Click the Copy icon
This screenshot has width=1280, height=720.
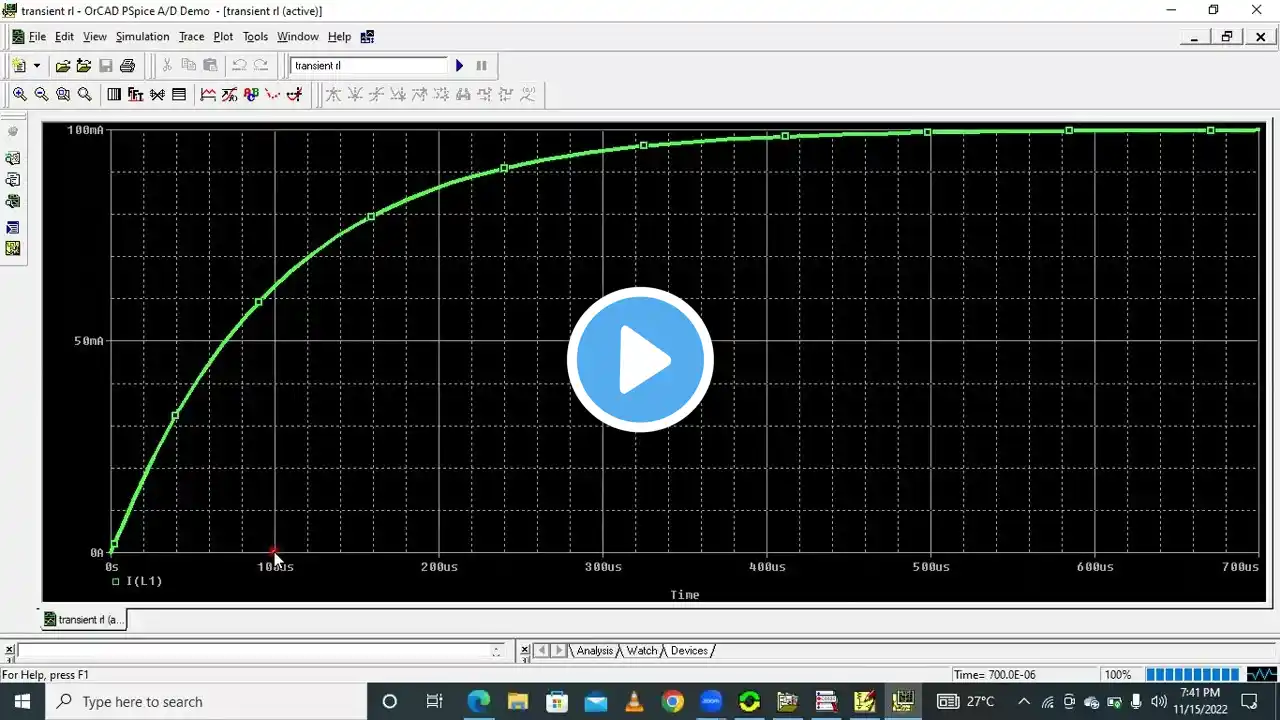[x=189, y=65]
